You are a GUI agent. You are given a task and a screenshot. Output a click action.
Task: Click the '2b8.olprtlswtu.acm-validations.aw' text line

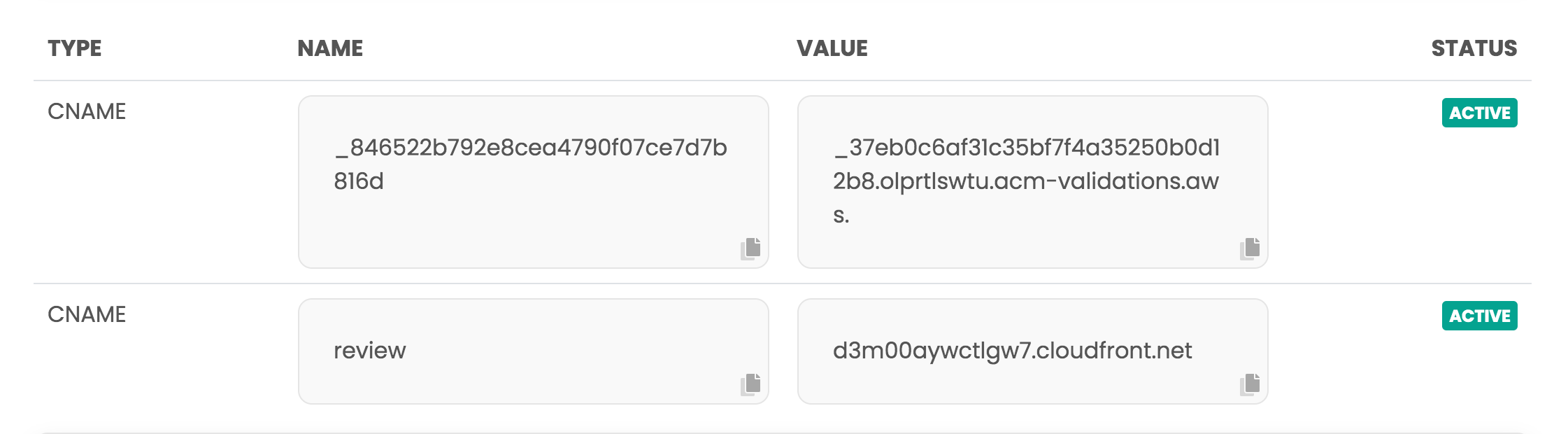coord(1025,181)
